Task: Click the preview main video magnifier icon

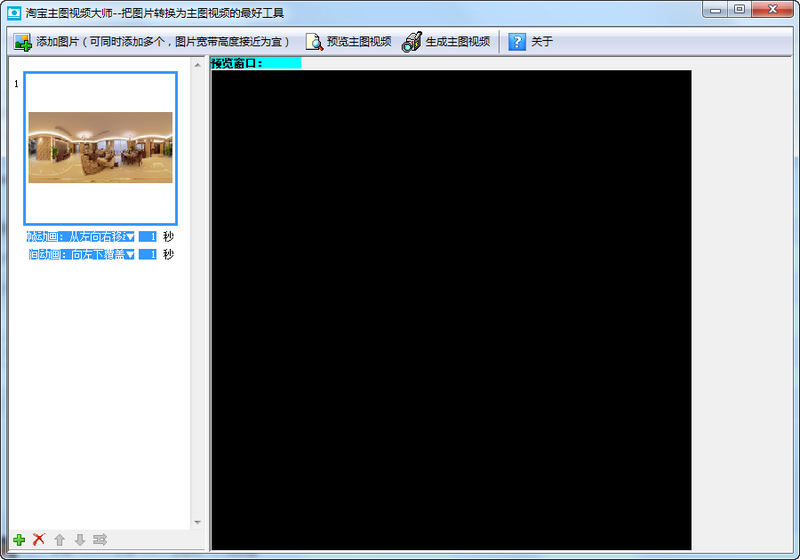Action: (x=314, y=42)
